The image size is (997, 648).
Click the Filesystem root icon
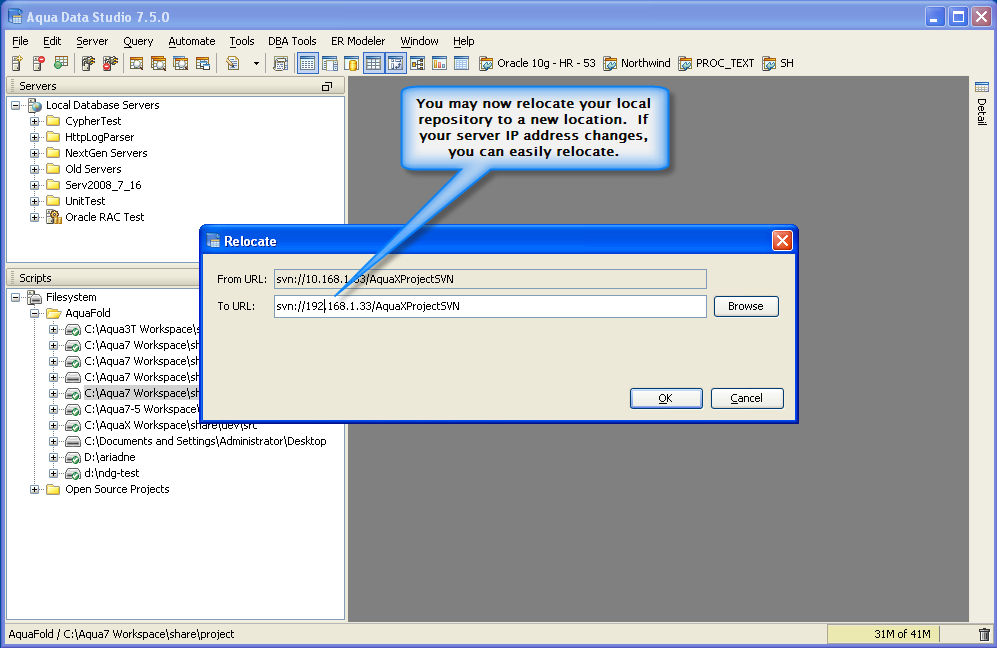[34, 297]
